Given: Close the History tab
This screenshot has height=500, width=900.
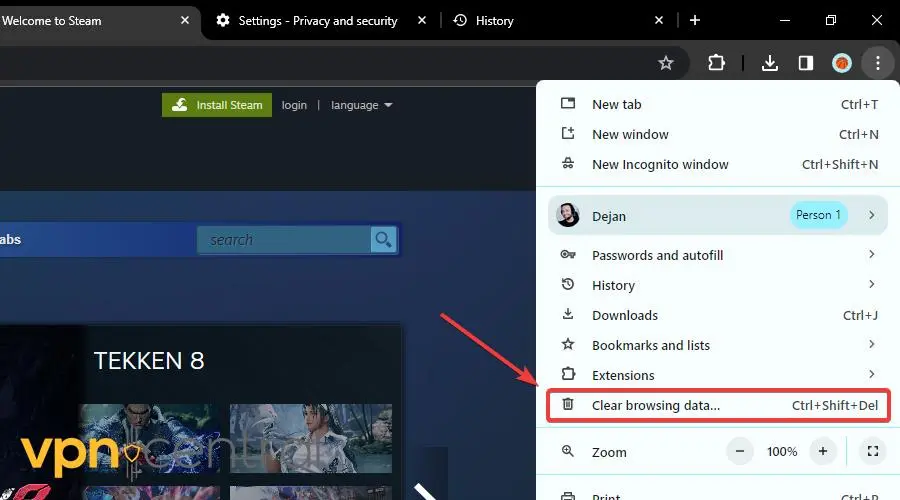Looking at the screenshot, I should tap(659, 20).
